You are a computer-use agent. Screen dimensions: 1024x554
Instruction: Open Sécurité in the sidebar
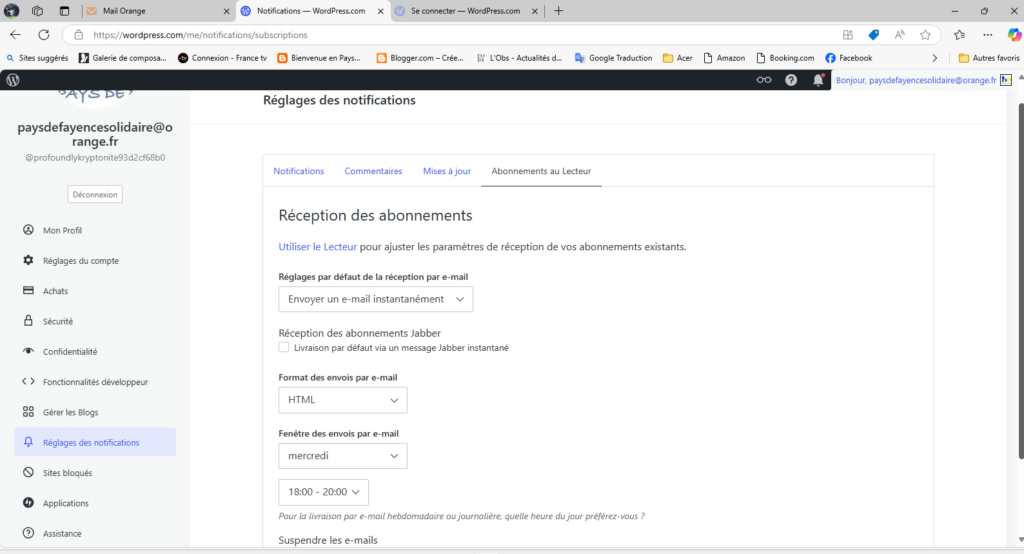click(57, 321)
